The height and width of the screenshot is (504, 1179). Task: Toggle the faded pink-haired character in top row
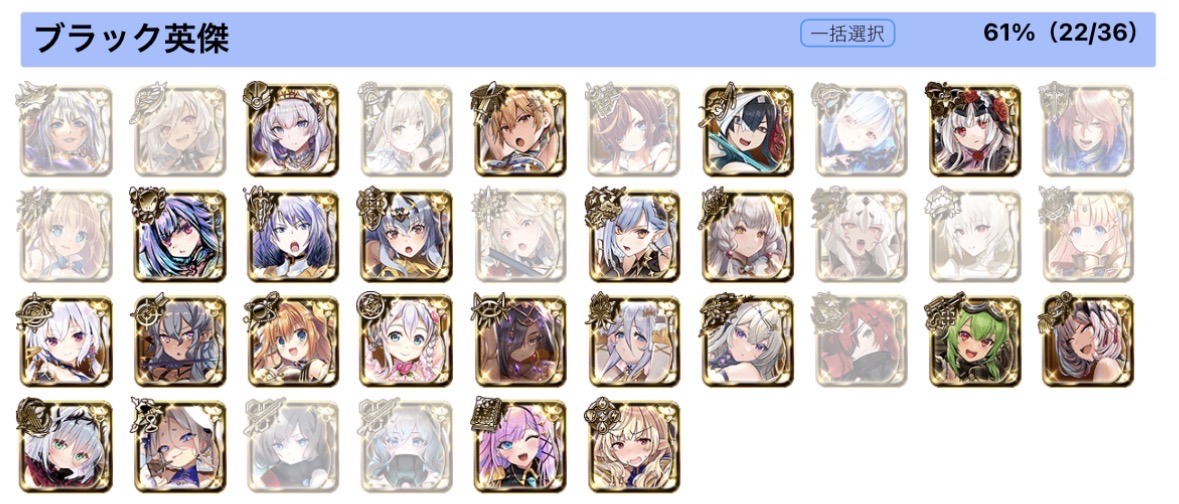pyautogui.click(x=1089, y=130)
